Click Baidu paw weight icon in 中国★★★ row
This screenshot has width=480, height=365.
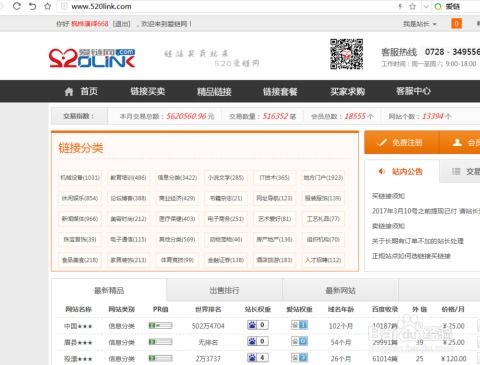point(258,325)
